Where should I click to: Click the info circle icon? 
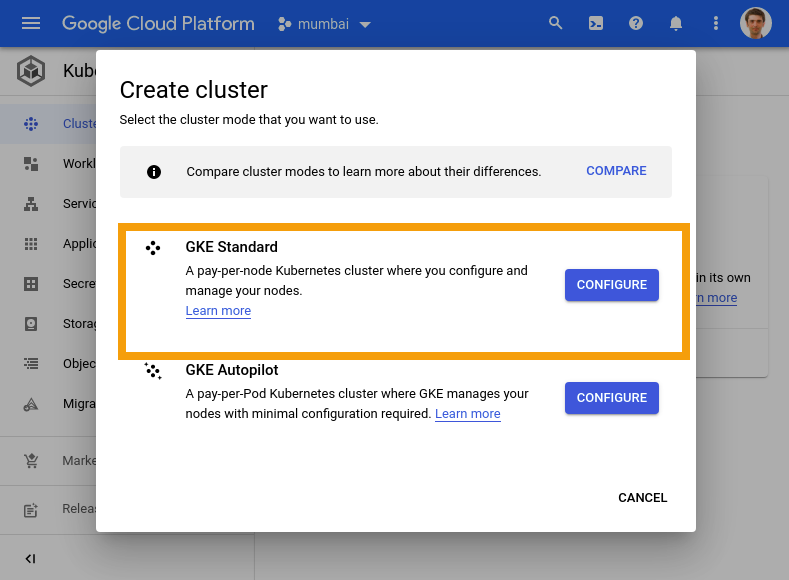tap(153, 172)
